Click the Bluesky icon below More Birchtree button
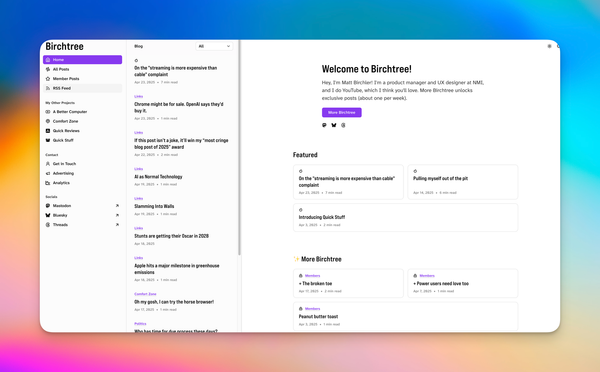Viewport: 600px width, 372px height. click(x=334, y=125)
